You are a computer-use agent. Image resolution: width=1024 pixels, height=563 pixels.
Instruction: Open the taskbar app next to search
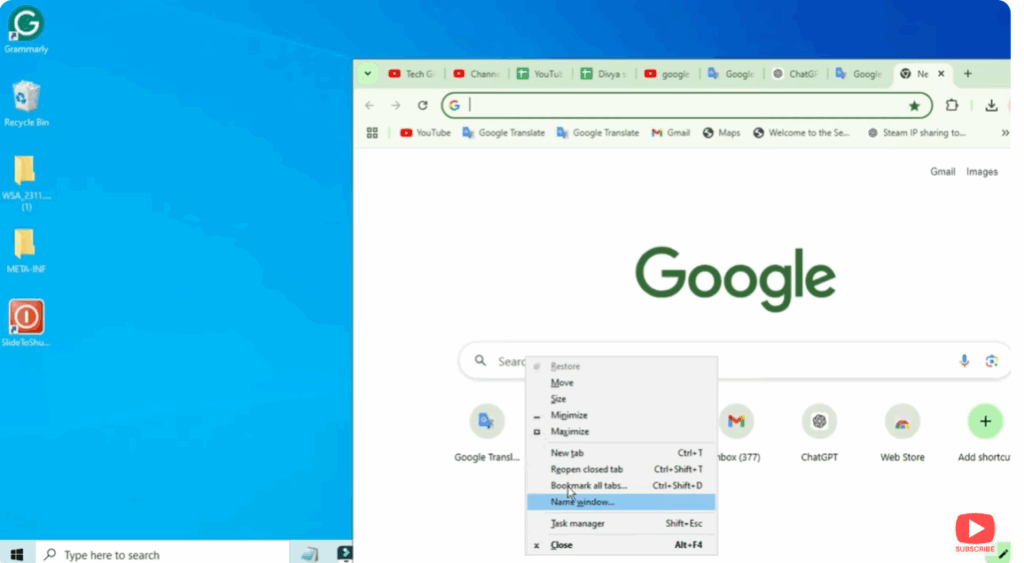tap(310, 555)
